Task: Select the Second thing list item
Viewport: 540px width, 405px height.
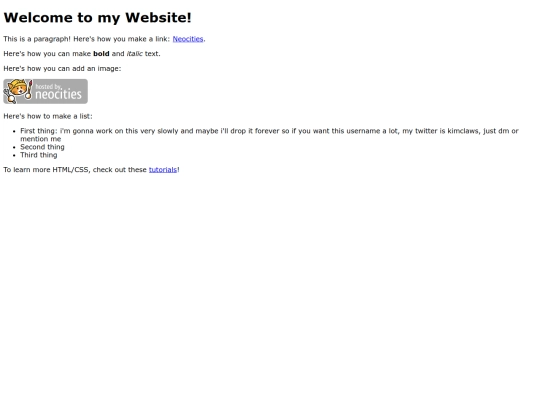Action: (42, 147)
